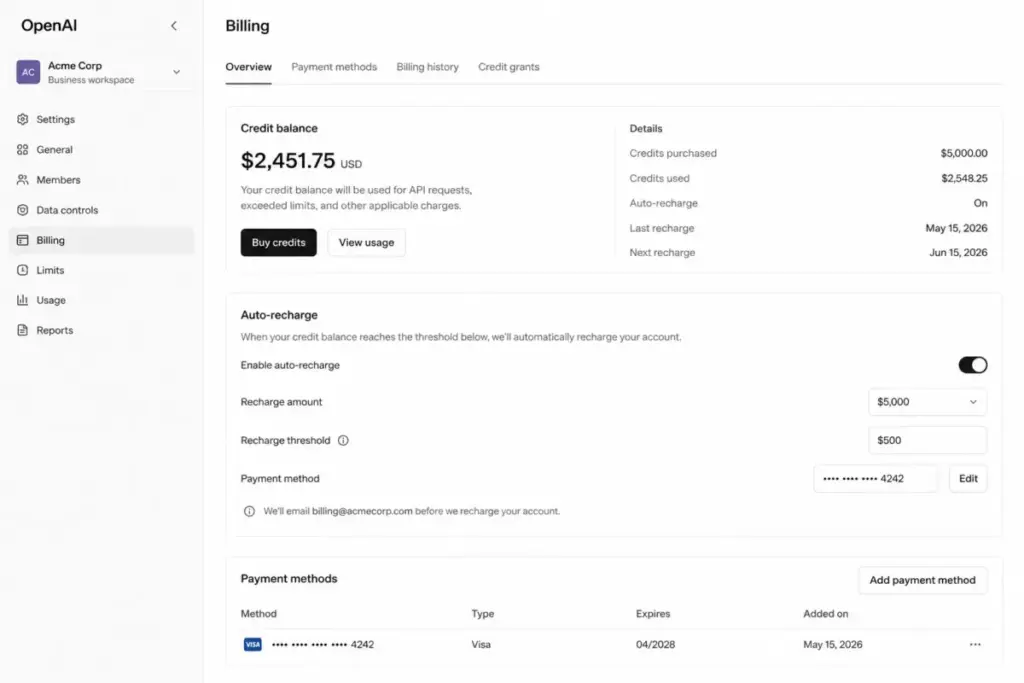The height and width of the screenshot is (683, 1024).
Task: Click the Recharge threshold info icon
Action: point(343,440)
